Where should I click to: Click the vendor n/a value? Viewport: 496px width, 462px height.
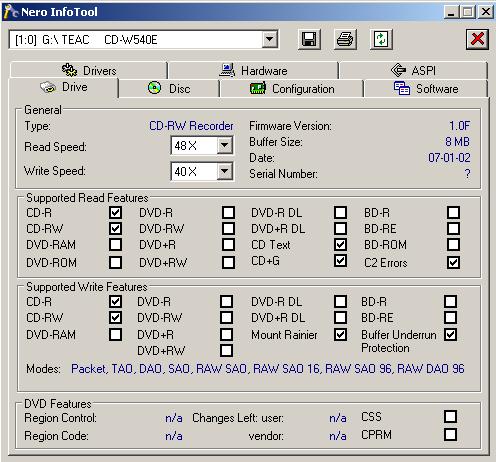[x=338, y=436]
